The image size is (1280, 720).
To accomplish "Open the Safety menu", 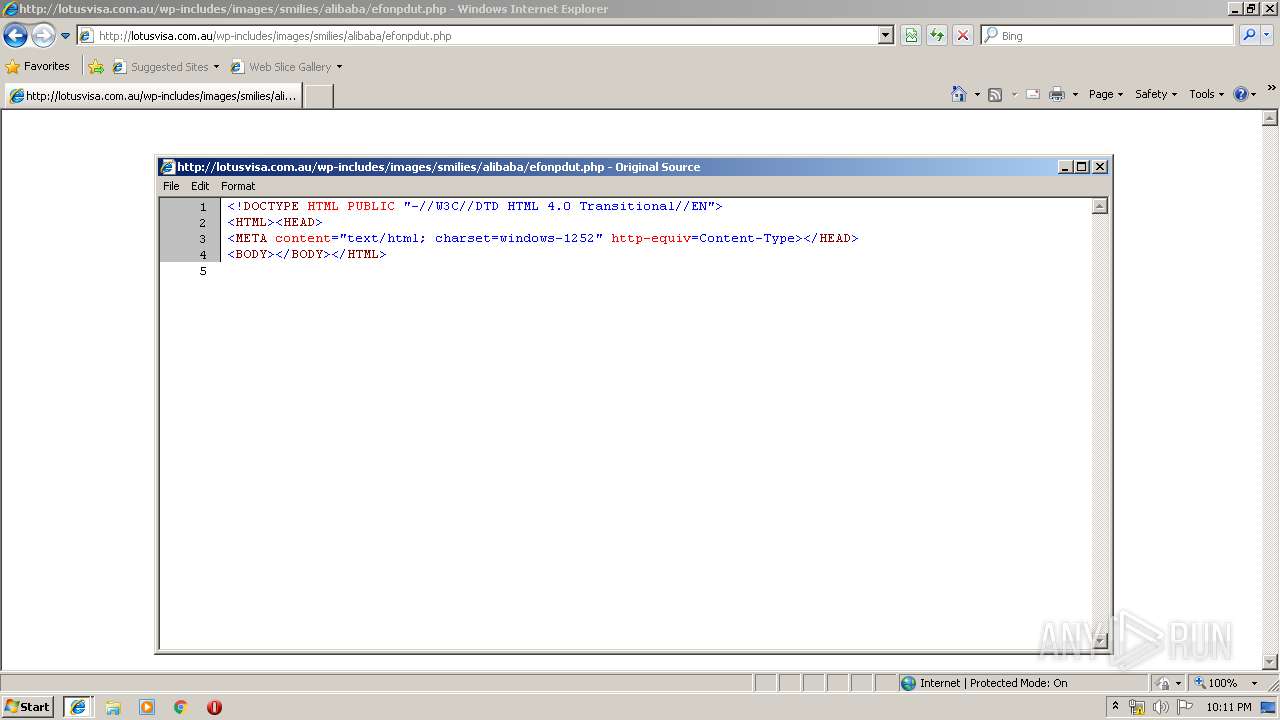I will click(1156, 94).
